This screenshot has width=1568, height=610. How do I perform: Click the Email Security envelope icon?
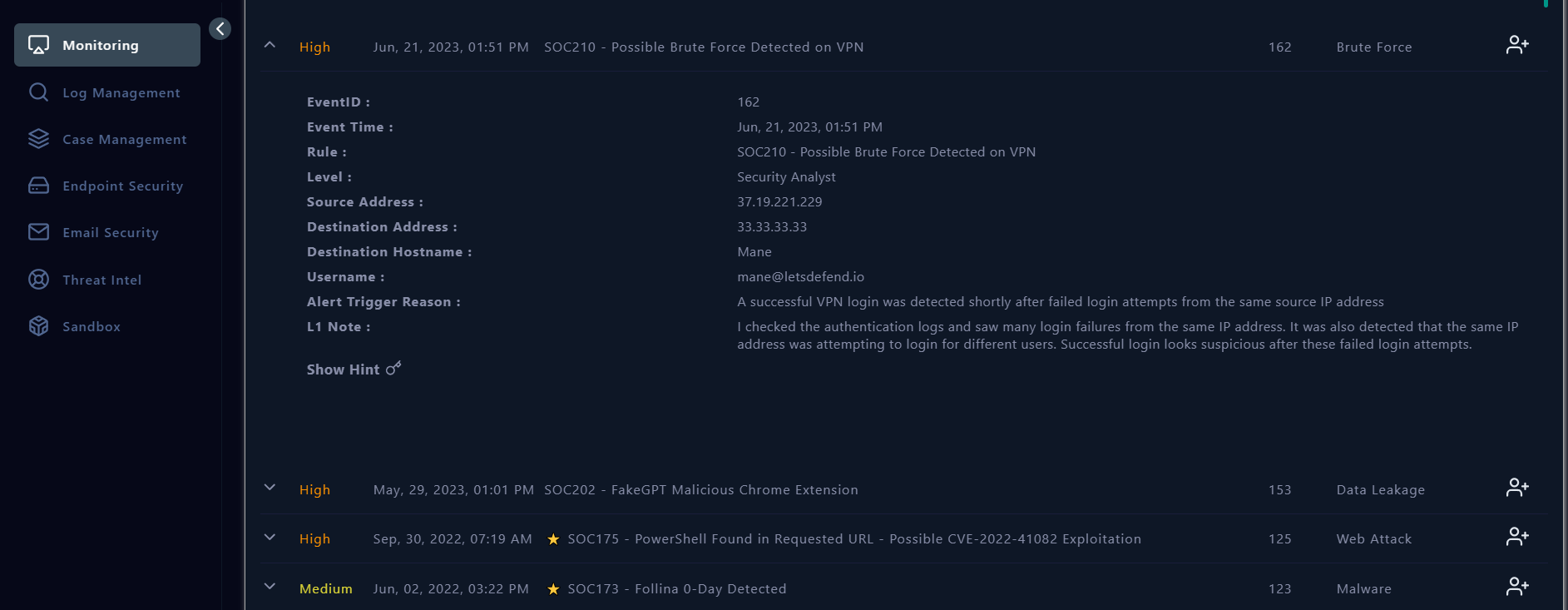(38, 232)
